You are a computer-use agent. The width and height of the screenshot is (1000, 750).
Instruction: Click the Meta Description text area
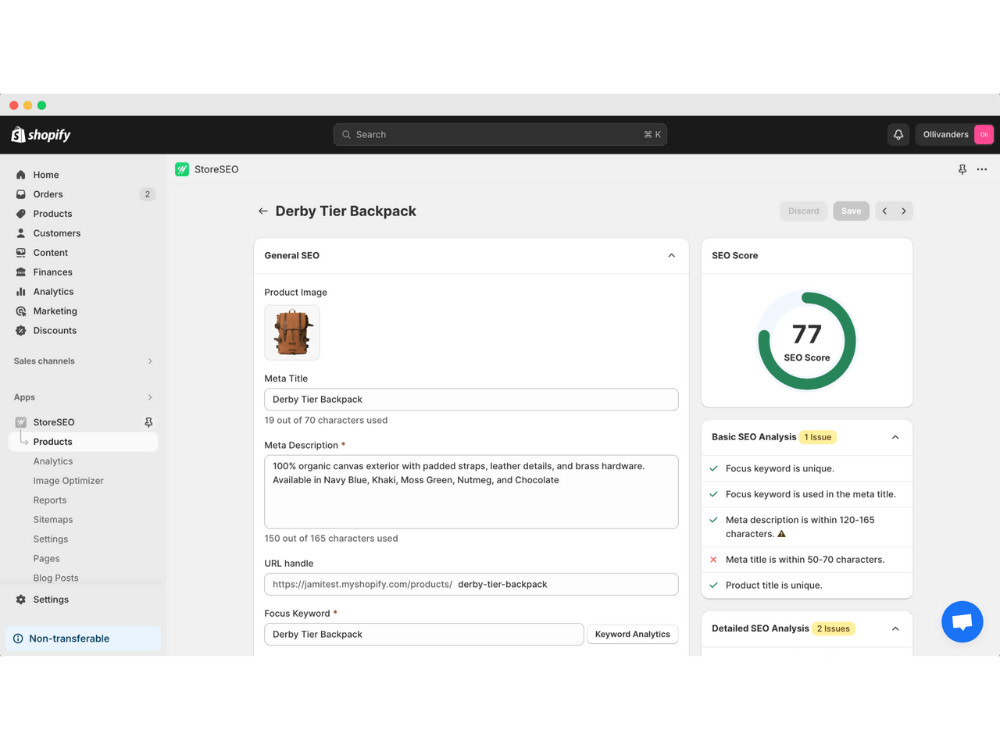471,492
